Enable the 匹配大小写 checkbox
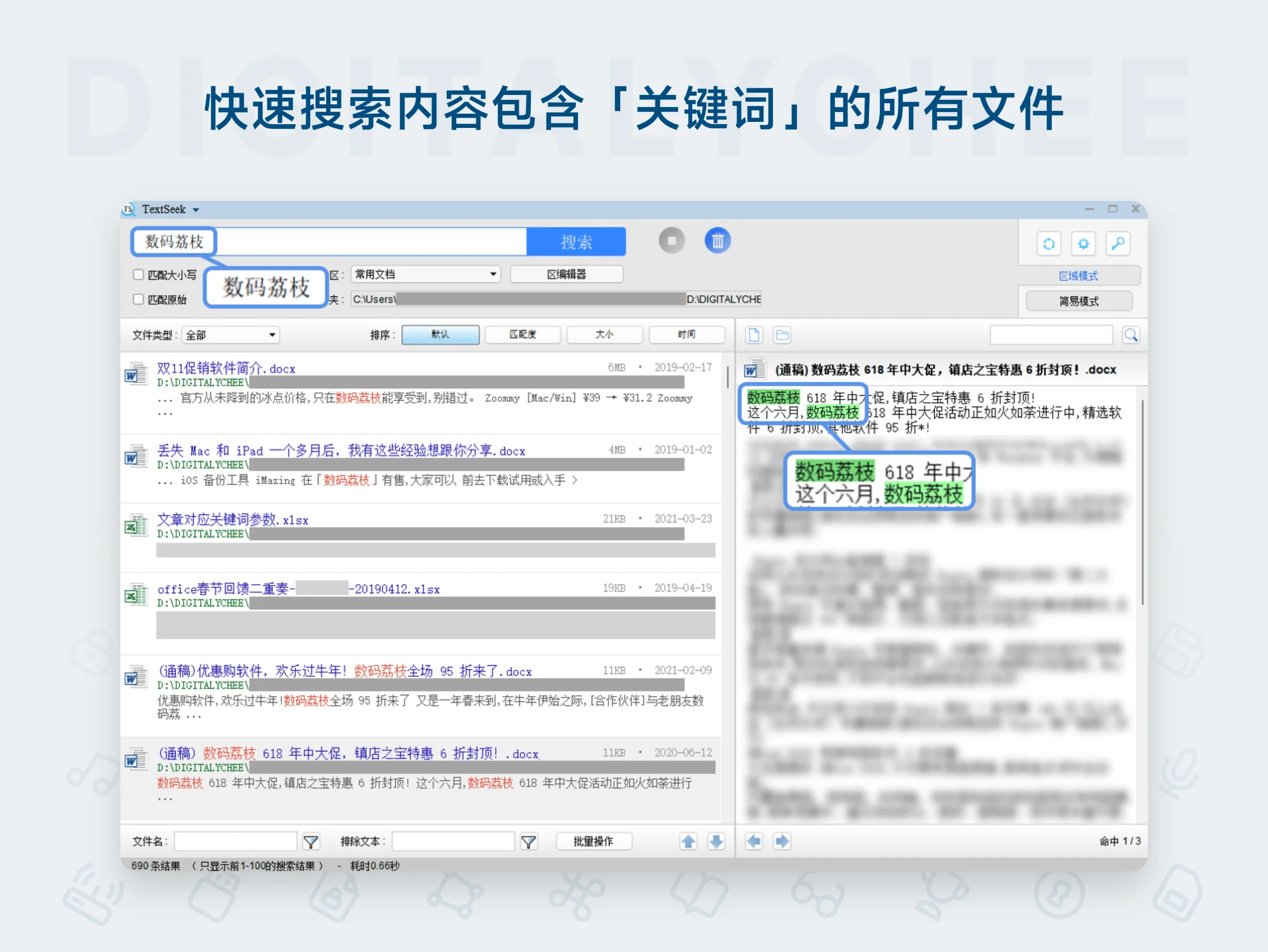Viewport: 1268px width, 952px height. 138,275
